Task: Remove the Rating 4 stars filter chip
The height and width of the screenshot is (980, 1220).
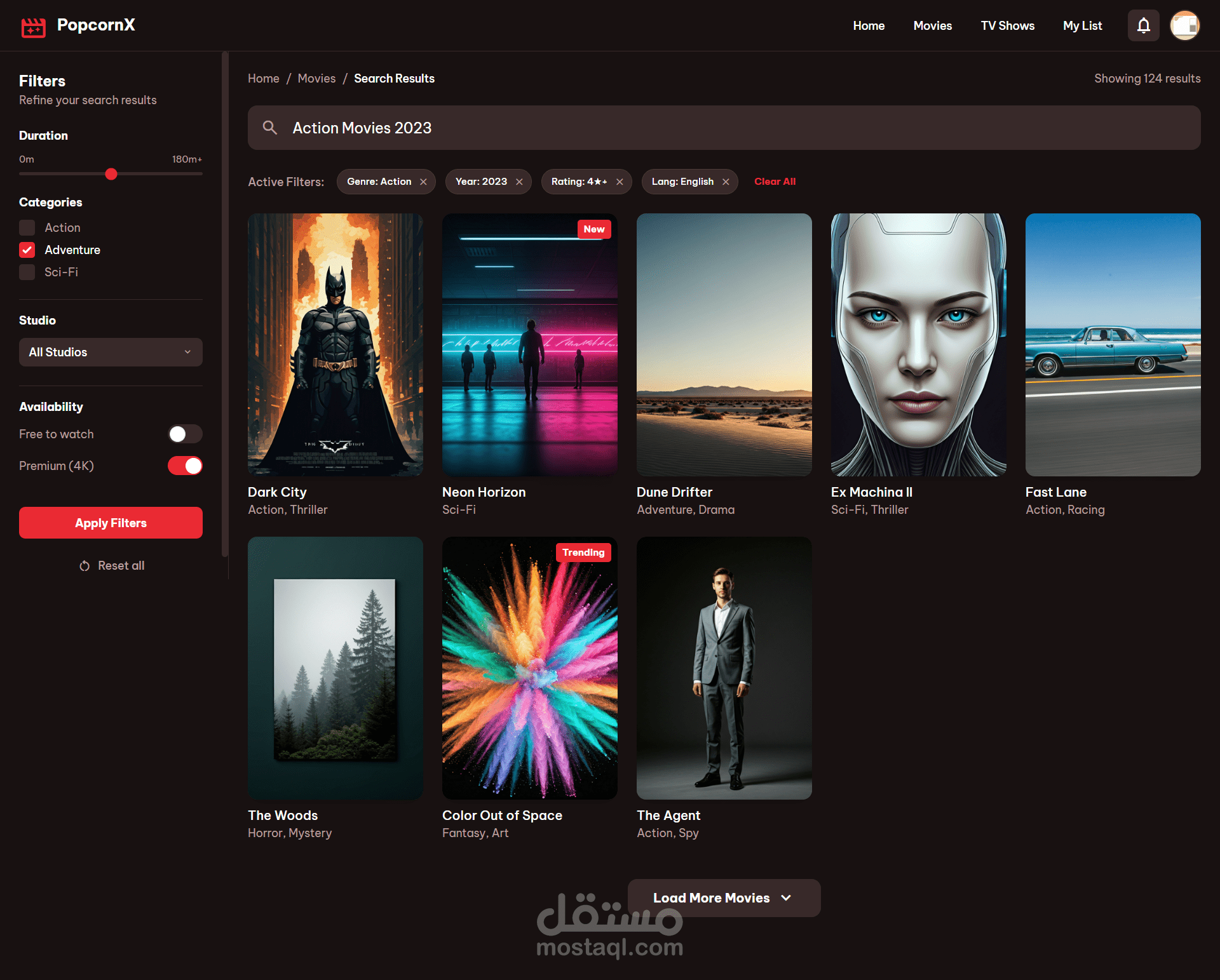Action: click(620, 182)
